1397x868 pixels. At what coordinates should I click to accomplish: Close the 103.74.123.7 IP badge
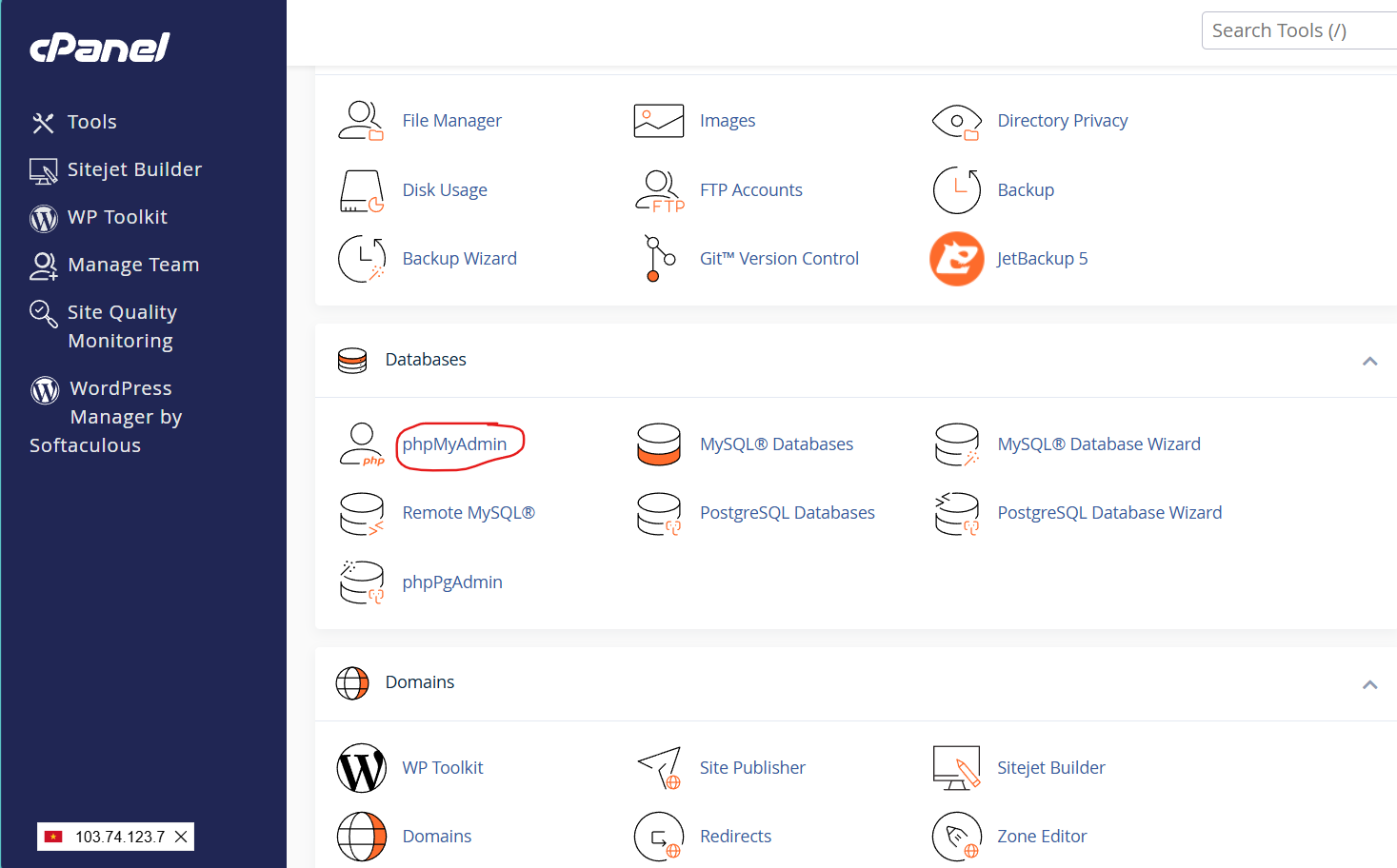pos(181,837)
